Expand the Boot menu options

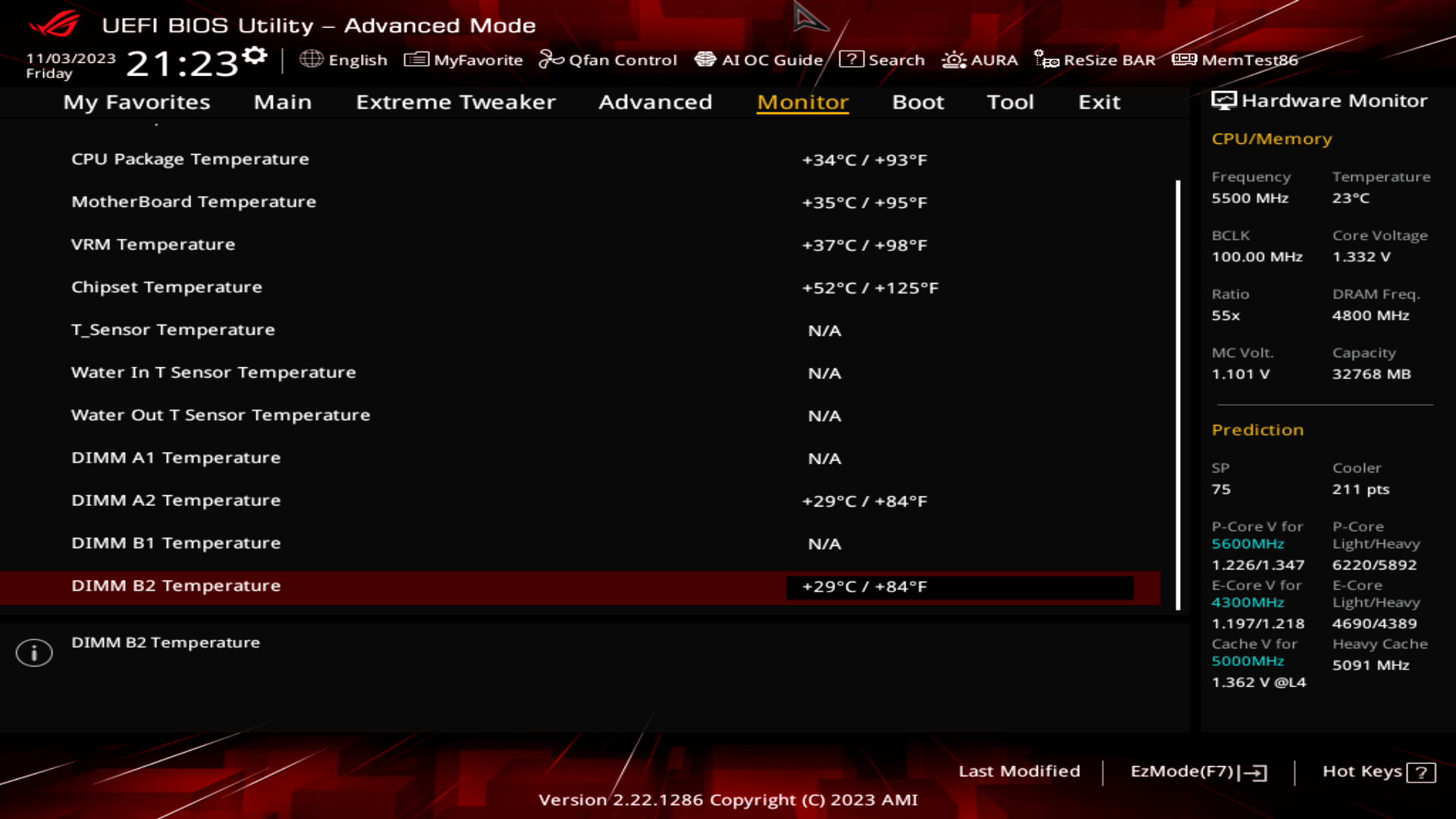click(x=917, y=101)
